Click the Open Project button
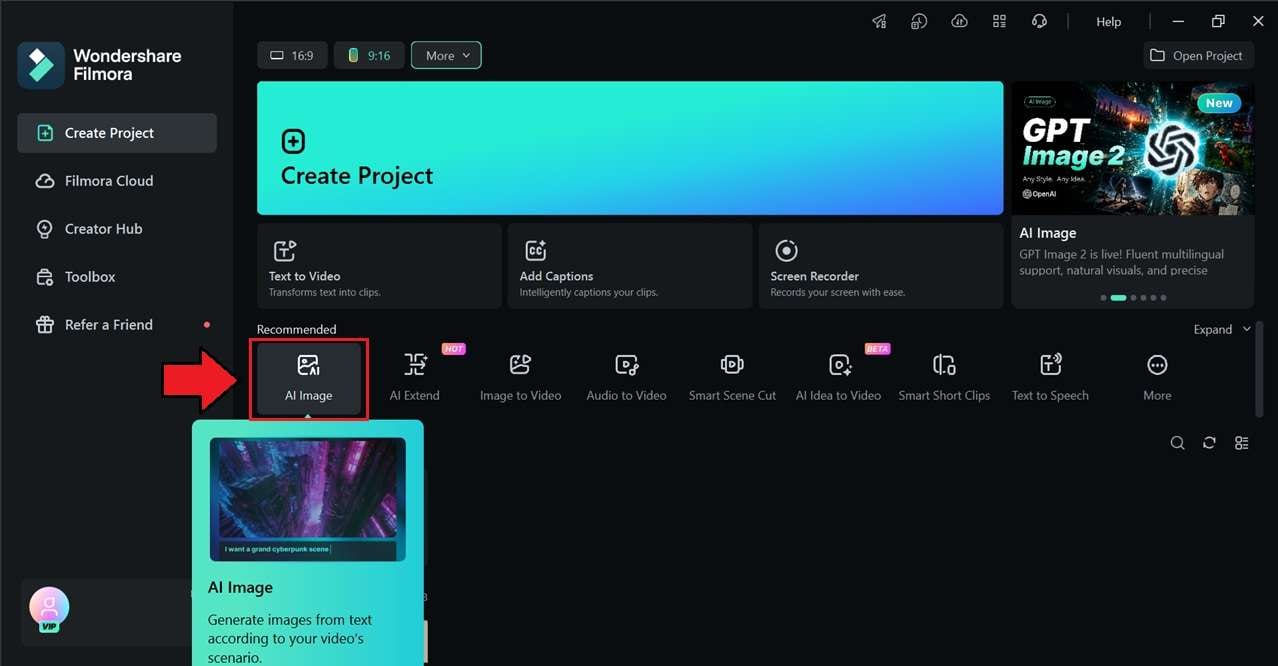This screenshot has width=1278, height=666. [x=1198, y=56]
